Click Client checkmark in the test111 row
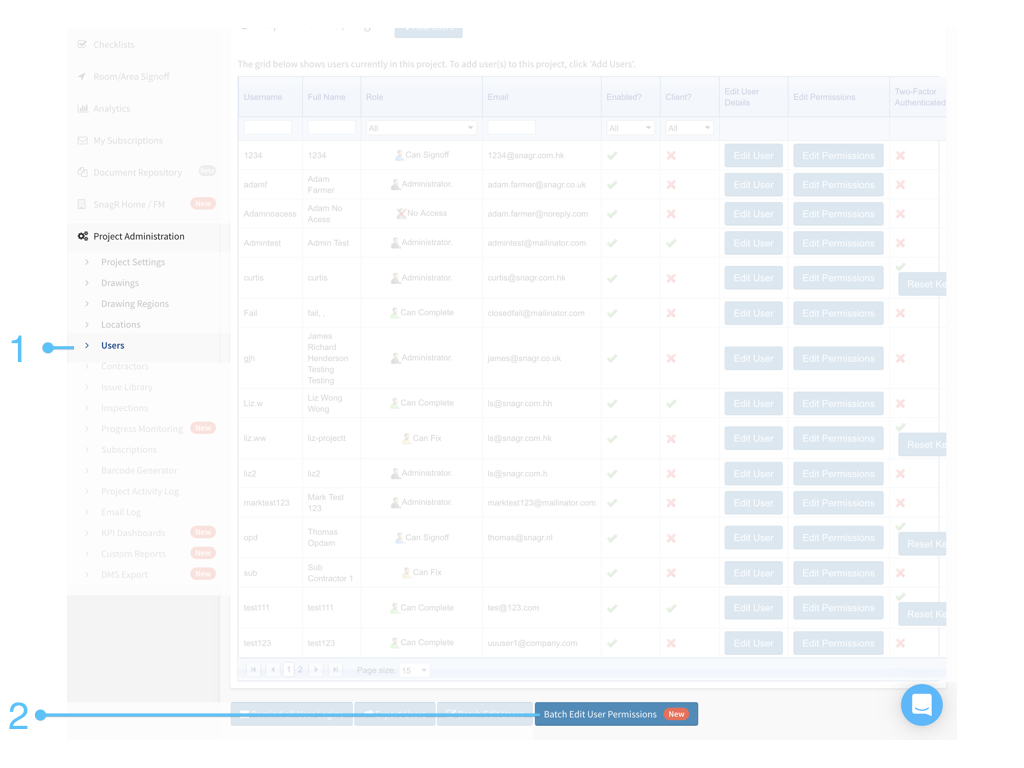 point(671,608)
